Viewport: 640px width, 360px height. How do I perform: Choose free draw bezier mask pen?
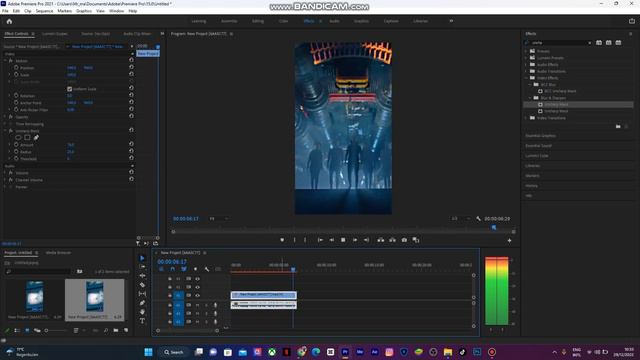(x=36, y=138)
